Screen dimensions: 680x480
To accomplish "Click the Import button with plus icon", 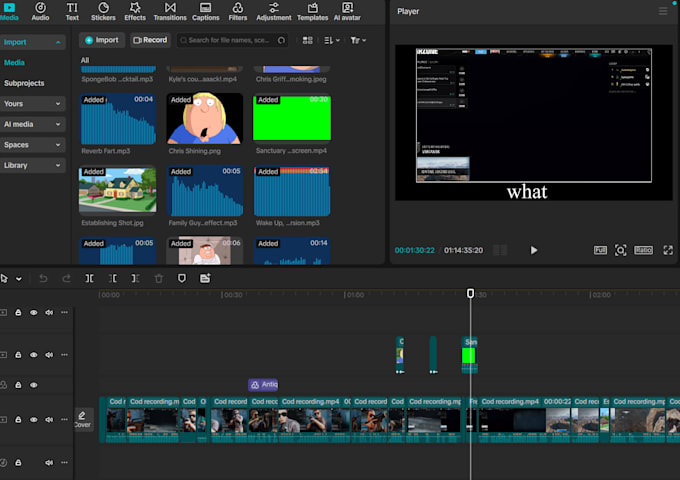I will [102, 40].
